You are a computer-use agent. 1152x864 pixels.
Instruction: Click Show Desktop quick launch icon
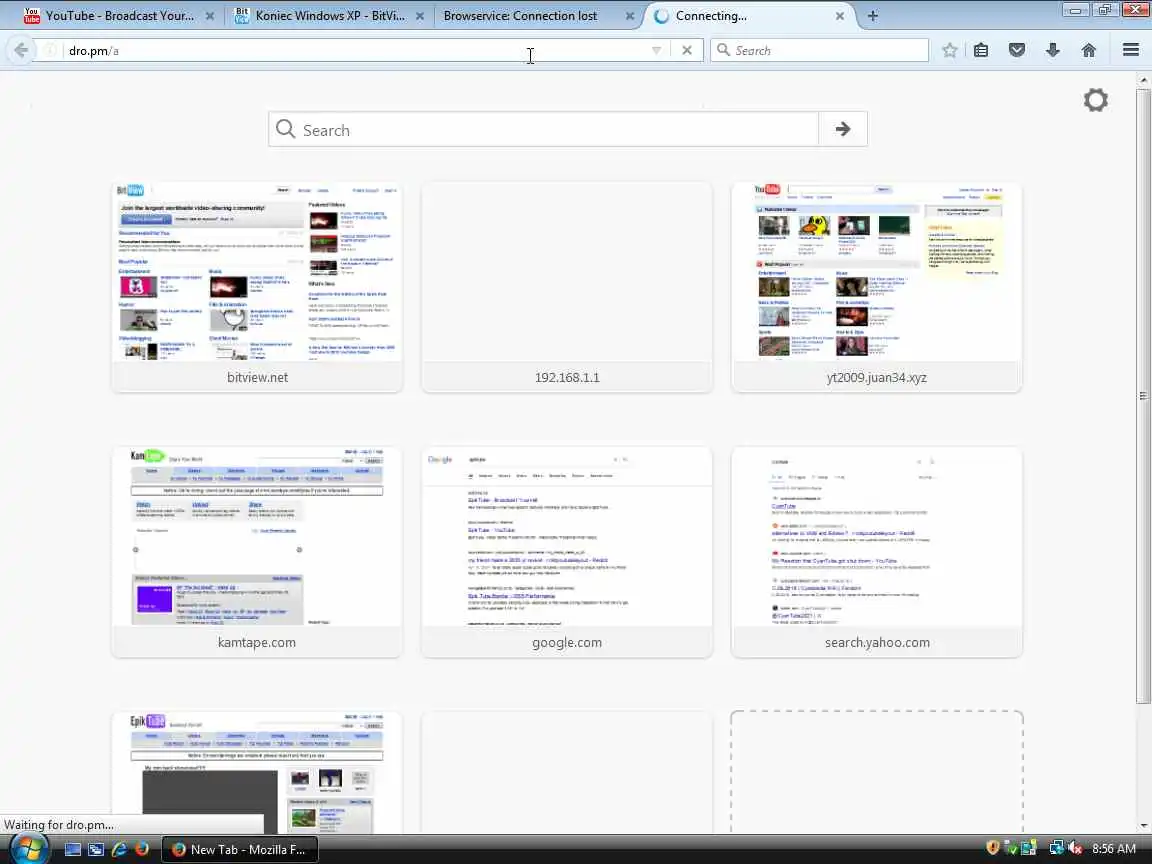[73, 849]
